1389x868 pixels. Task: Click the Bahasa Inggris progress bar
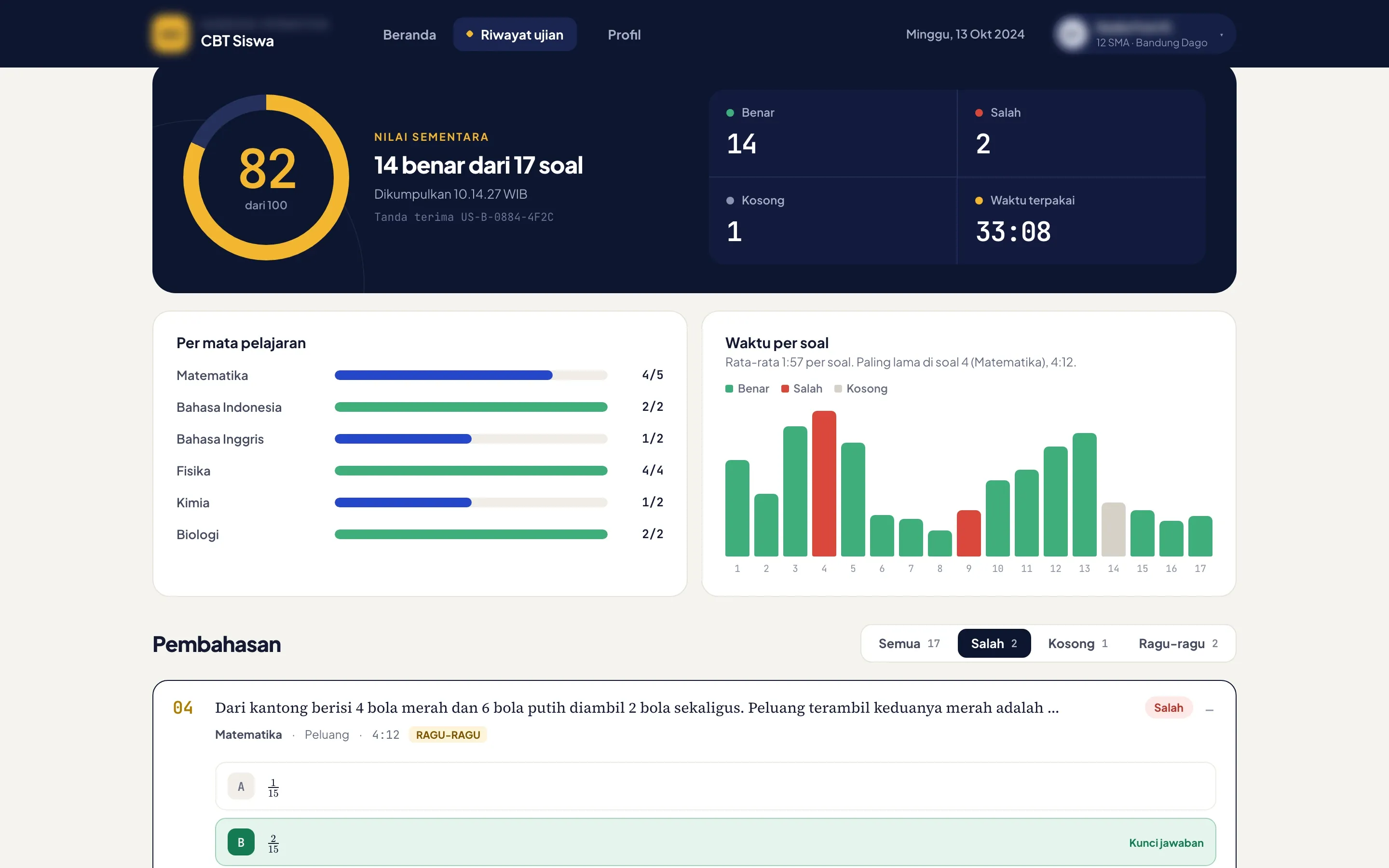tap(471, 439)
